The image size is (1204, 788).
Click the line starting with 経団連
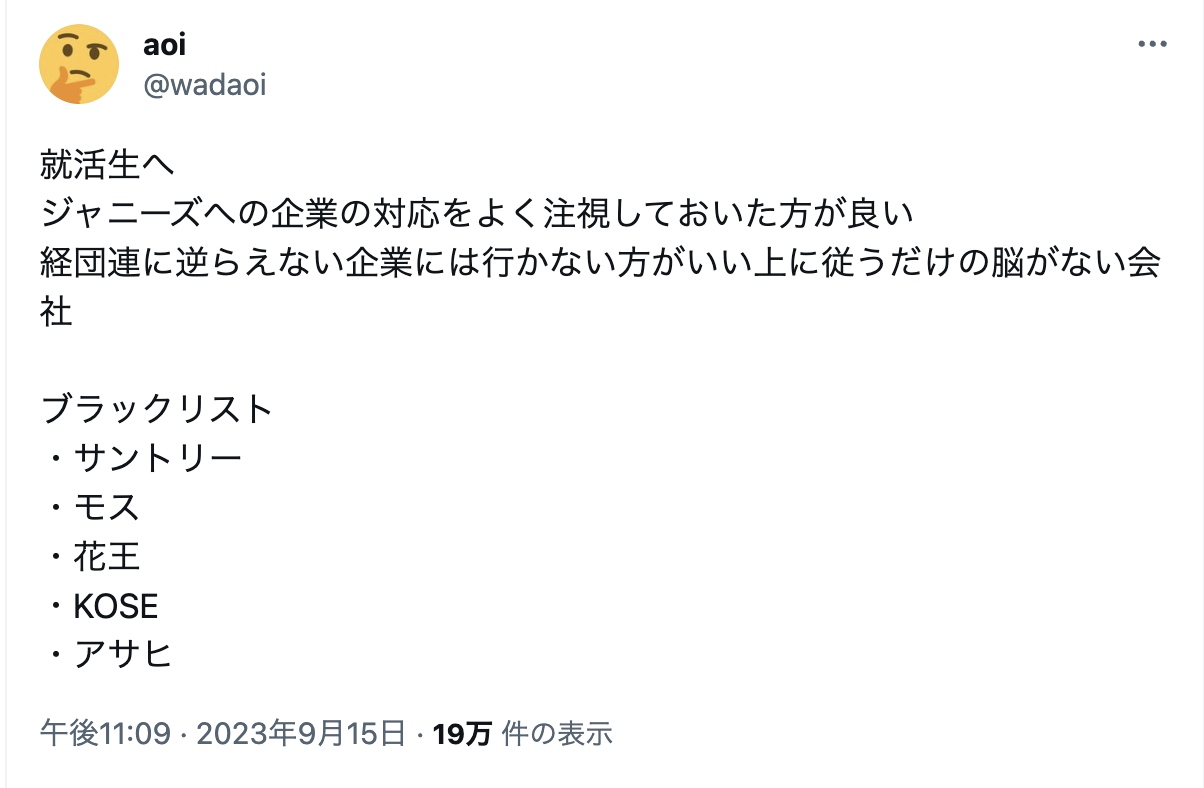[600, 263]
